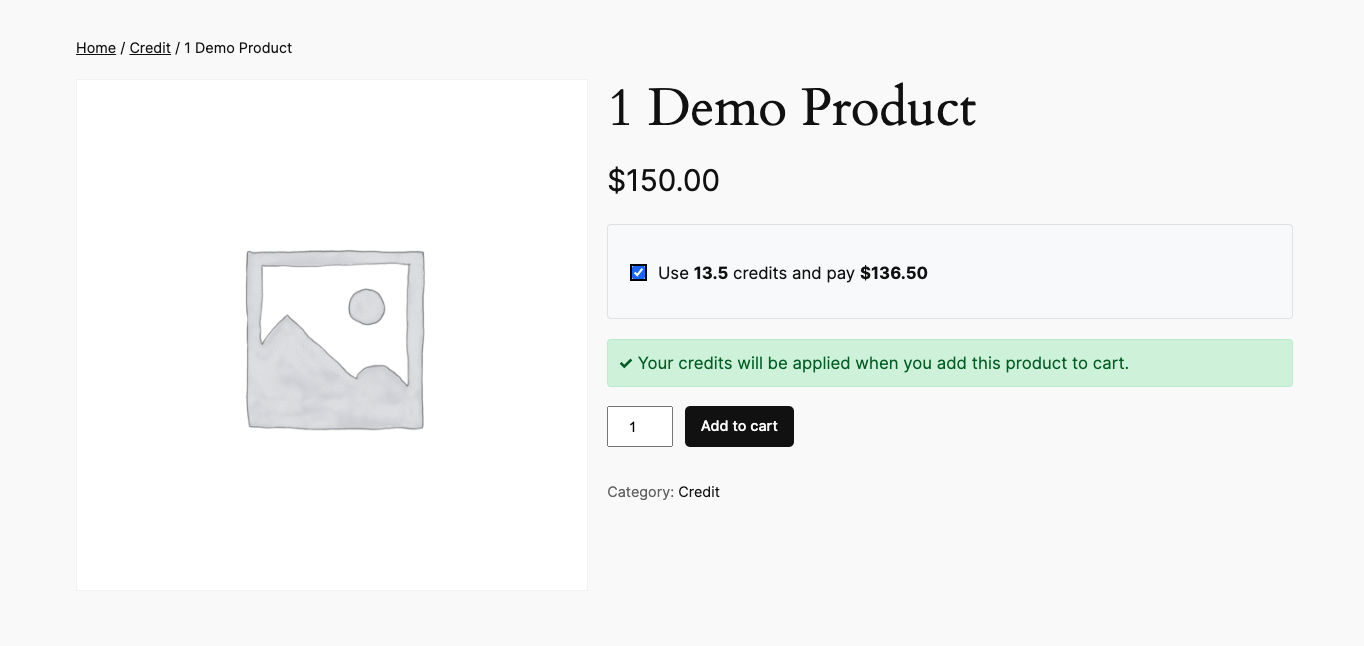Click the $150.00 product price
The image size is (1364, 646).
point(663,181)
